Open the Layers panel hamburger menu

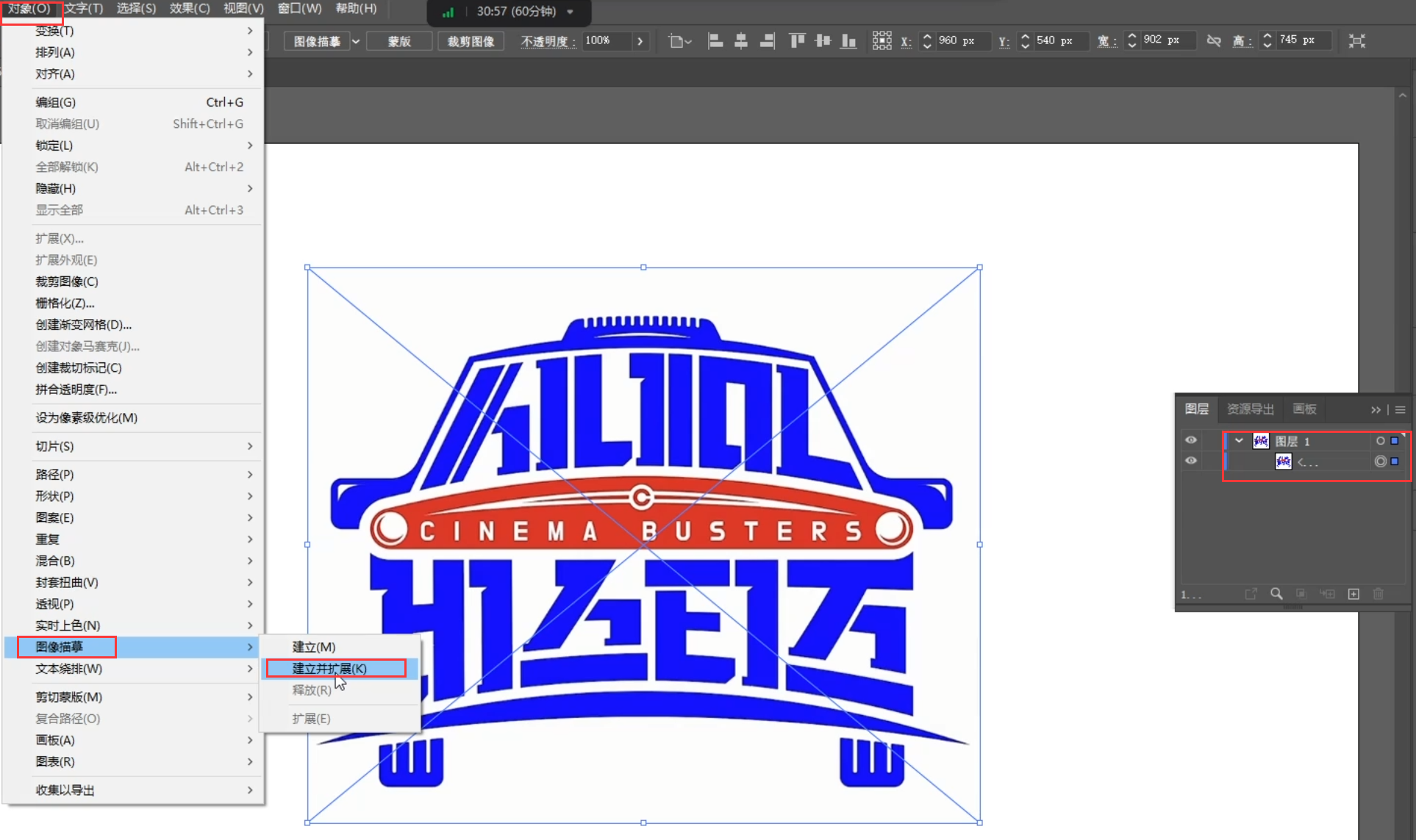pos(1401,410)
